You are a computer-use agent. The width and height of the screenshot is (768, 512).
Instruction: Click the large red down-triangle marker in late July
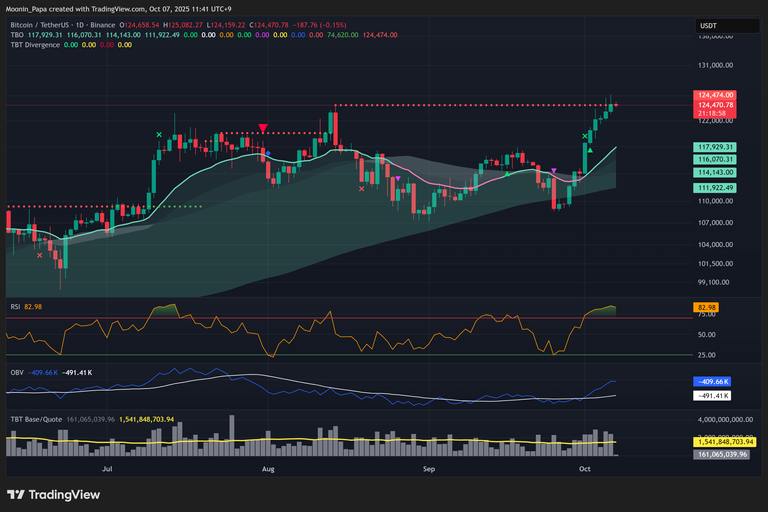tap(263, 128)
